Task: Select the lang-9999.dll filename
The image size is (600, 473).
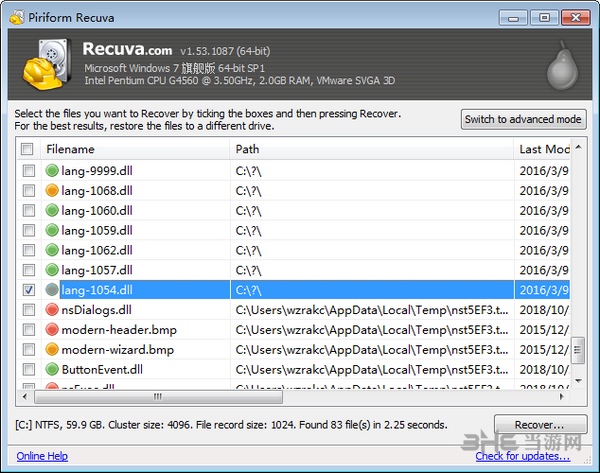Action: 97,171
